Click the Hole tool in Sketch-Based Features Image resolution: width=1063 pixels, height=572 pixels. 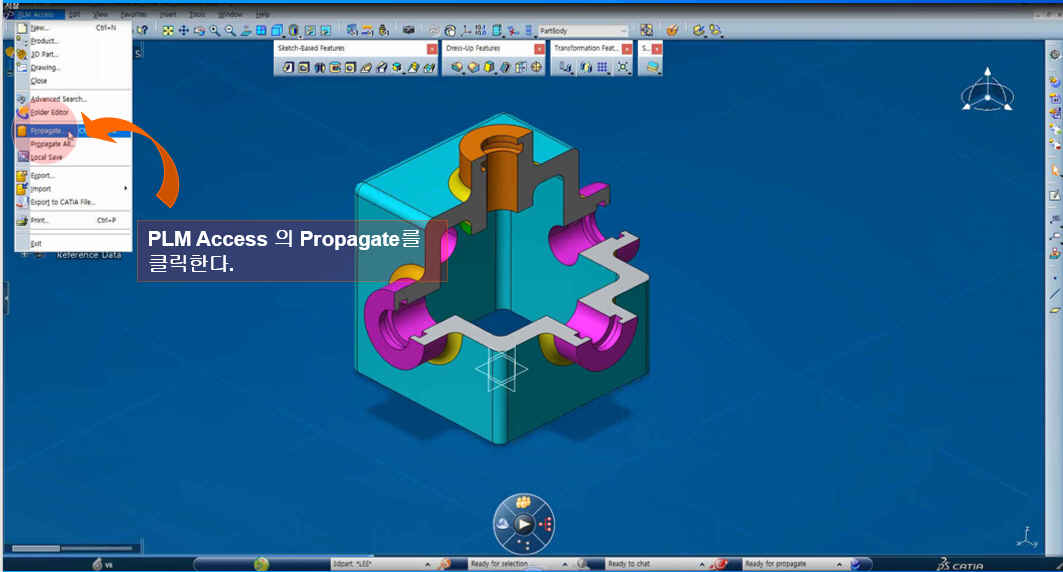[x=351, y=68]
